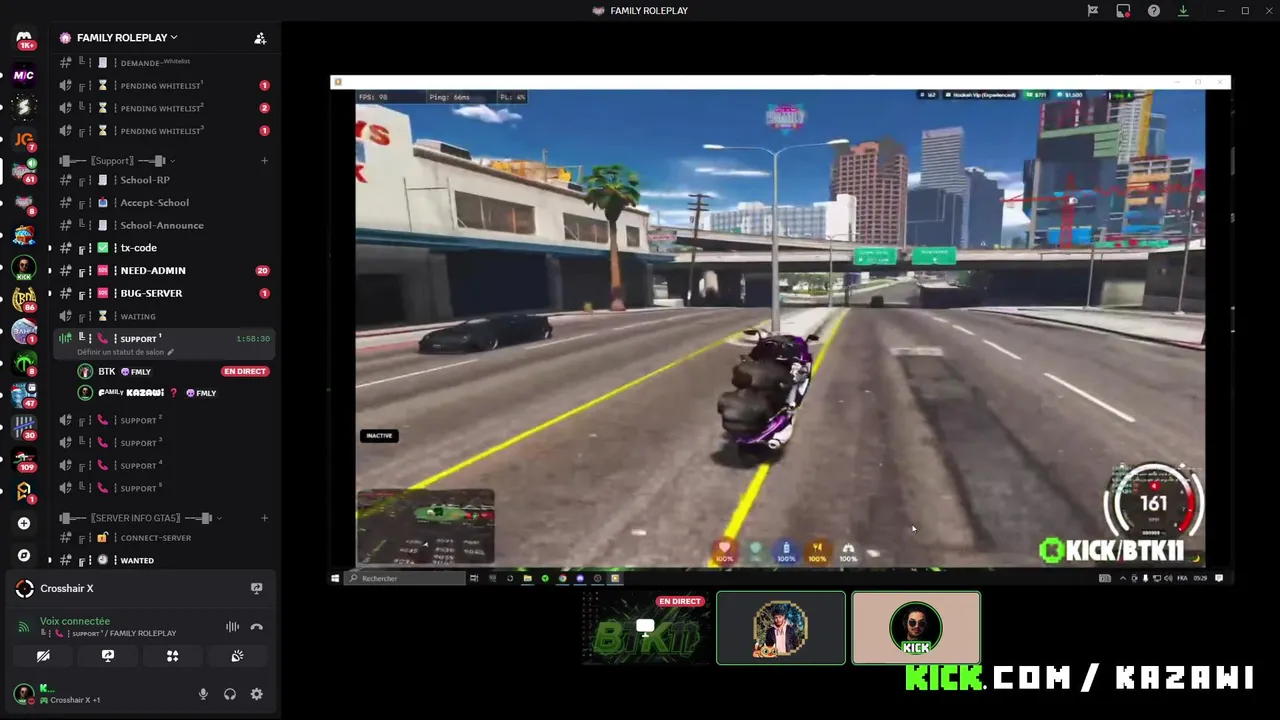Viewport: 1280px width, 720px height.
Task: Join PENDING WHITELIST 2 channel
Action: (164, 108)
